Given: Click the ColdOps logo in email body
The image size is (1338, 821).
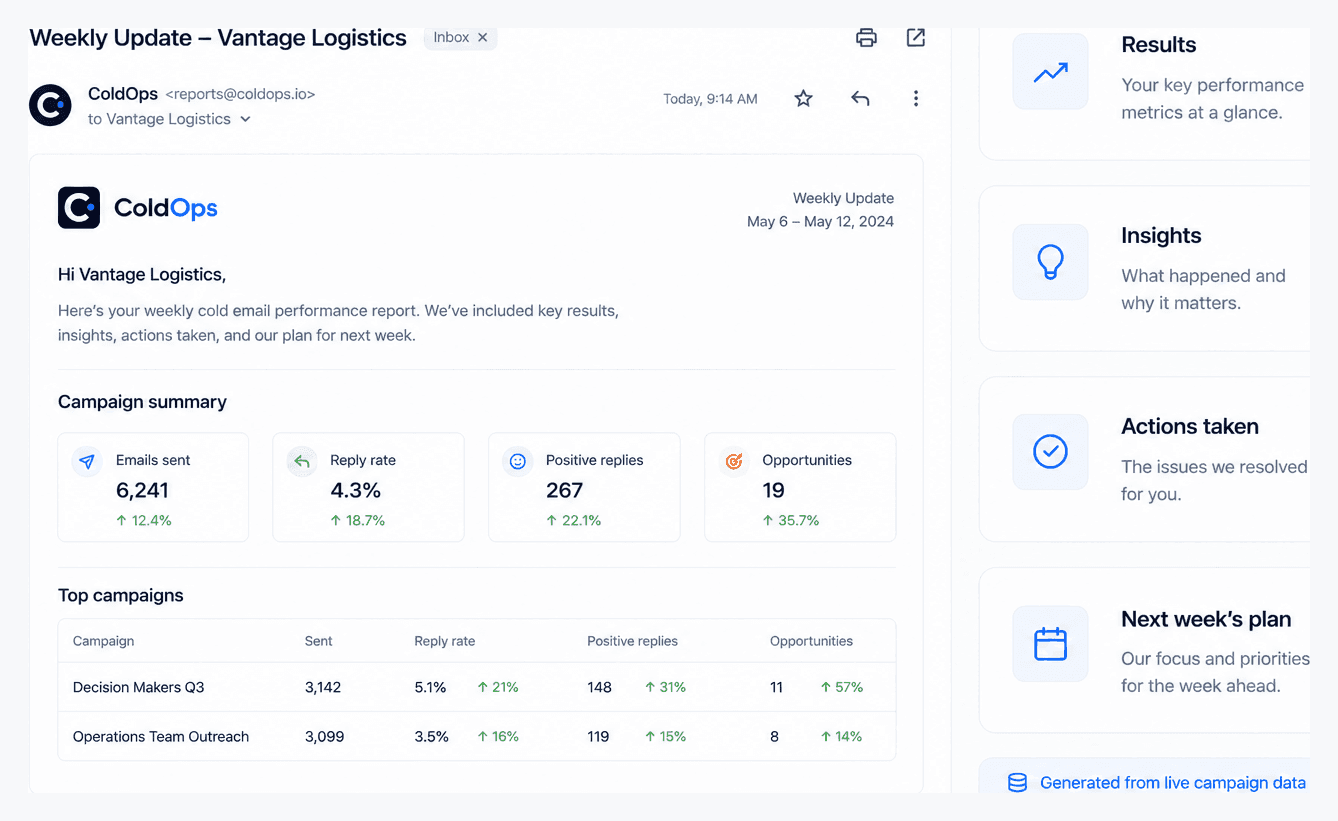Looking at the screenshot, I should tap(138, 208).
